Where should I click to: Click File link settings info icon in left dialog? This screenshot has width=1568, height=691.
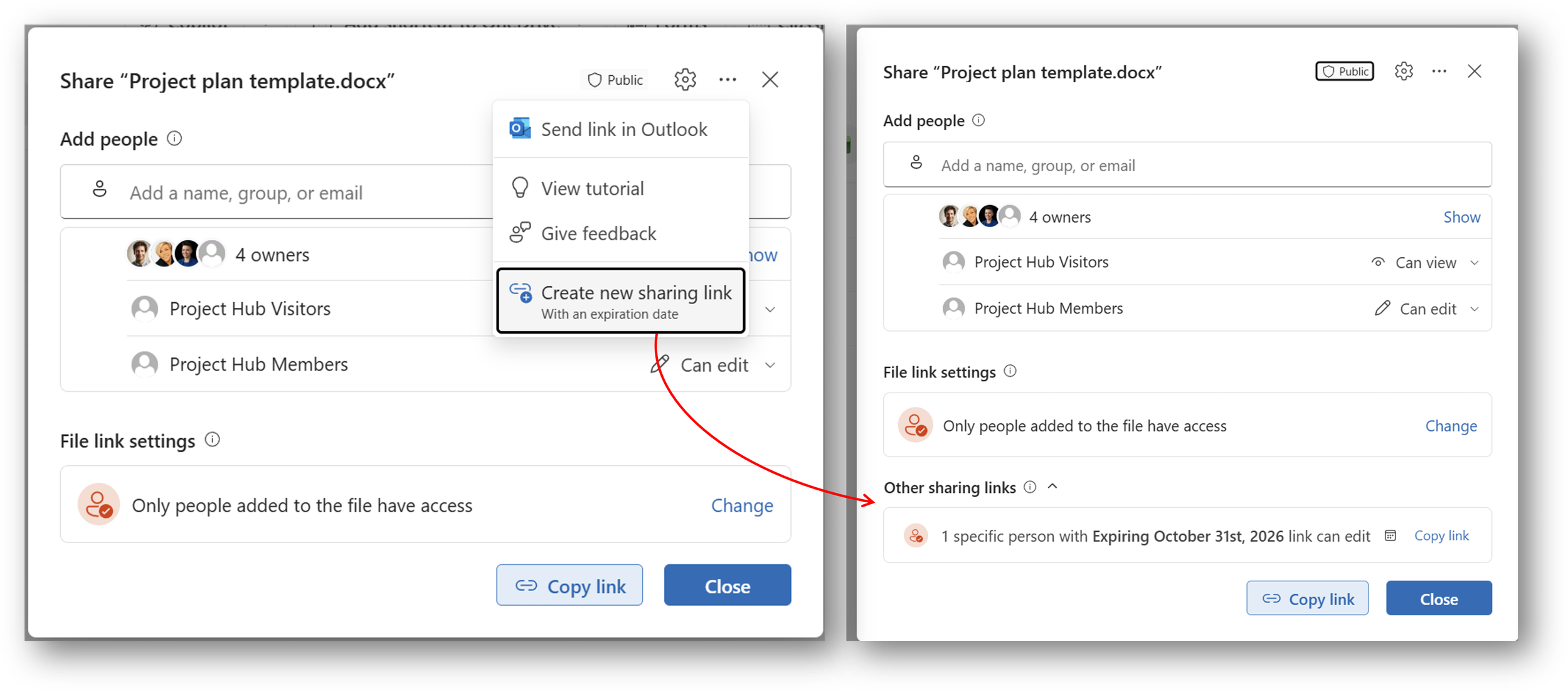pyautogui.click(x=213, y=440)
